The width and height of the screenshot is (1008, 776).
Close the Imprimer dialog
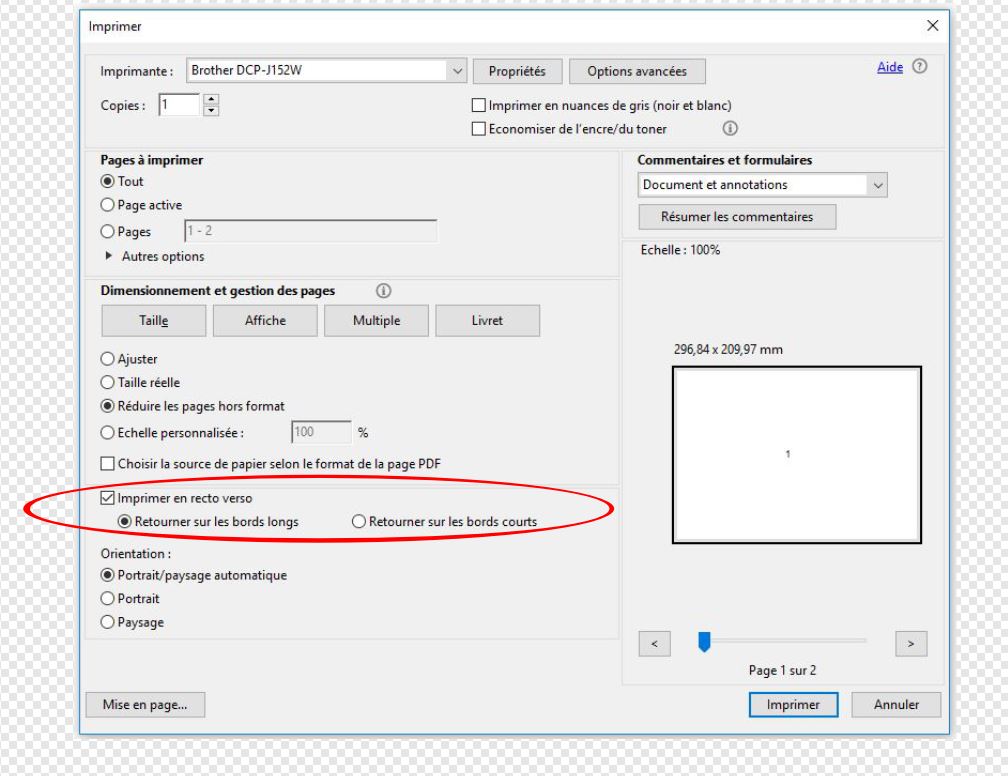point(932,25)
